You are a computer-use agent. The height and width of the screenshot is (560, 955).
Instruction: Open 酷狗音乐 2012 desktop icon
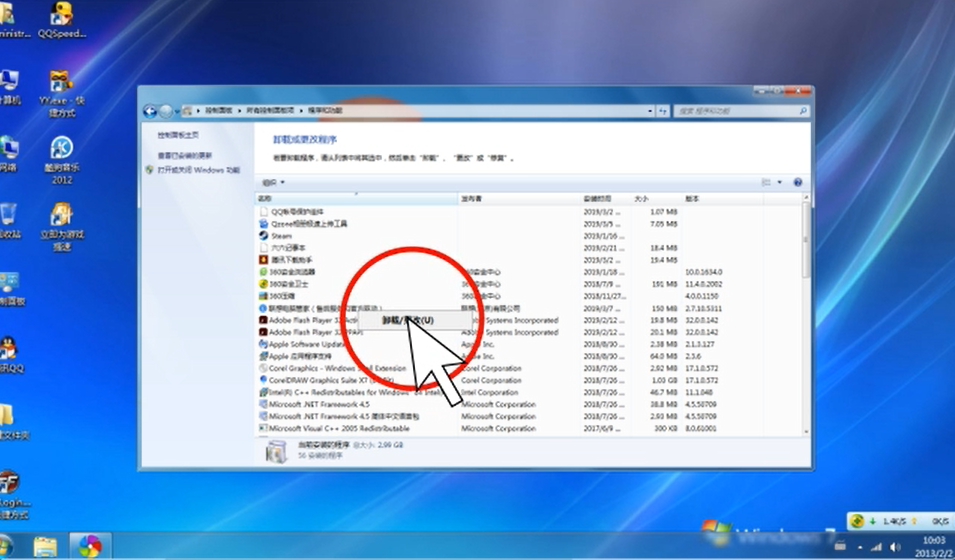pyautogui.click(x=62, y=160)
